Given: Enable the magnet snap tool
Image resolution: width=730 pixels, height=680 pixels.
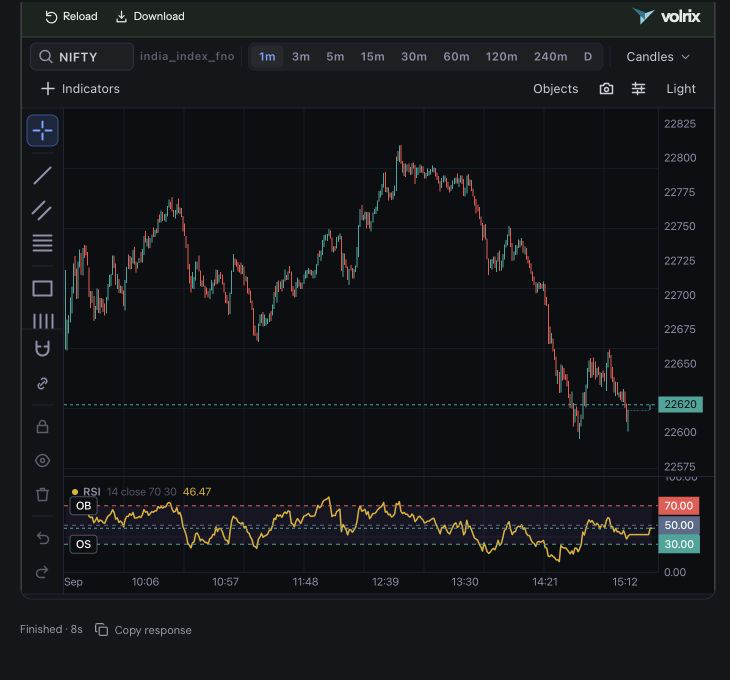Looking at the screenshot, I should (x=42, y=348).
